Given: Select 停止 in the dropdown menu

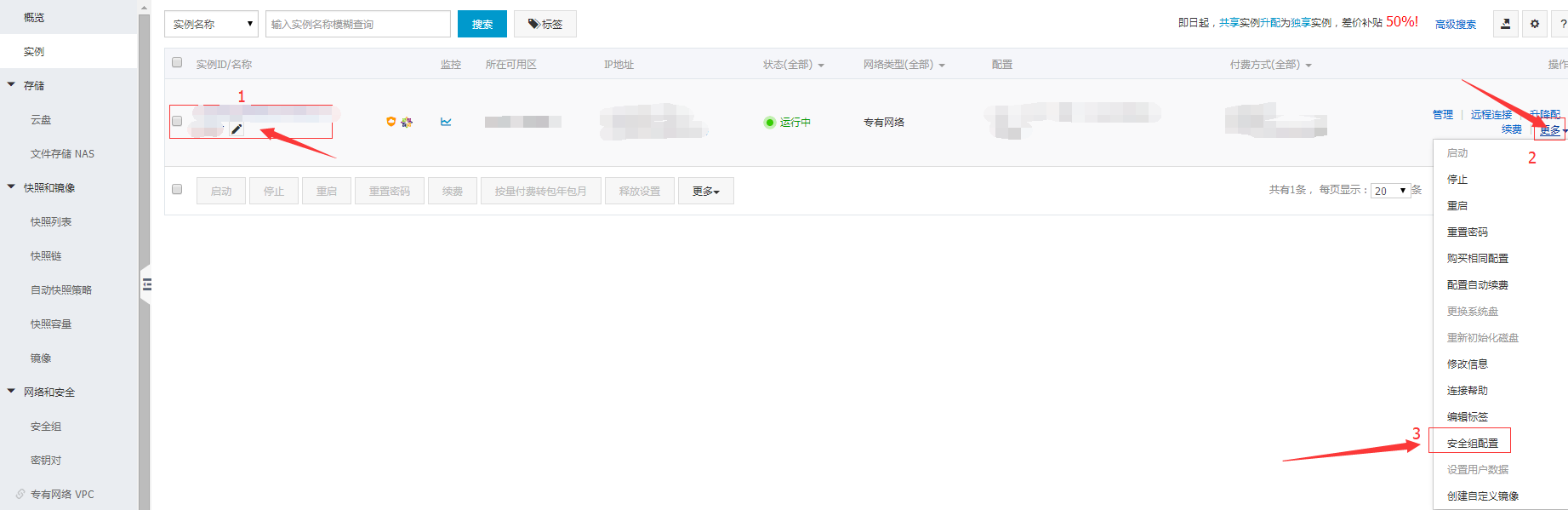Looking at the screenshot, I should point(1457,180).
